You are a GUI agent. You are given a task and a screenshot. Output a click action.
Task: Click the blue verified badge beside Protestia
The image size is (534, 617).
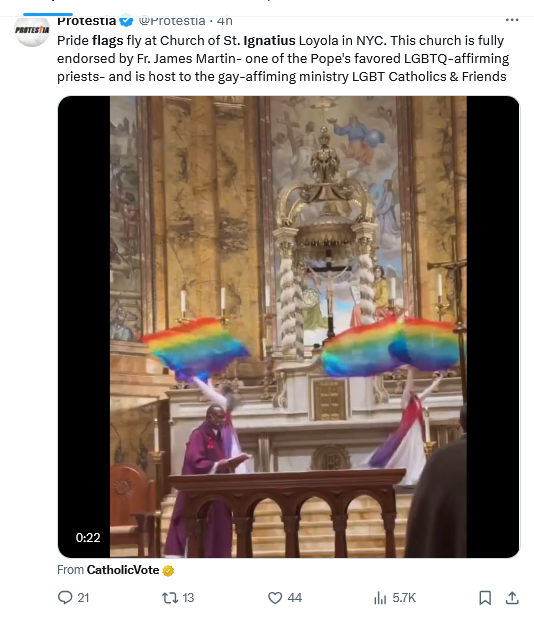pos(126,21)
